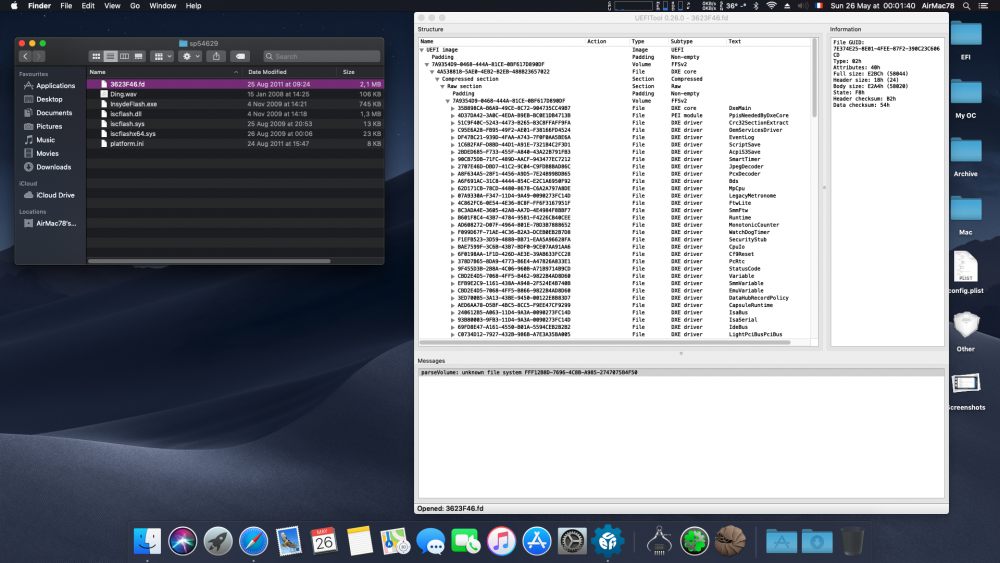This screenshot has width=1000, height=563.
Task: Open the View menu
Action: [112, 6]
